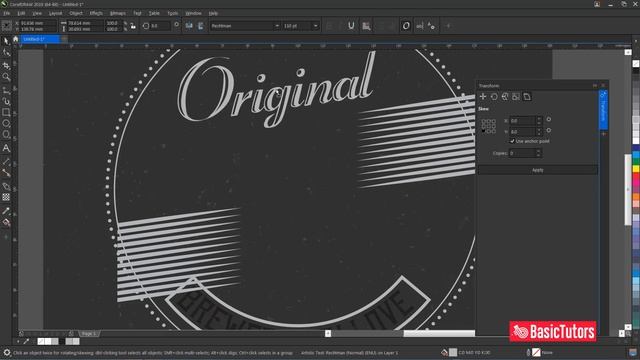Increase the Copies value spinner
The height and width of the screenshot is (360, 640).
(538, 151)
